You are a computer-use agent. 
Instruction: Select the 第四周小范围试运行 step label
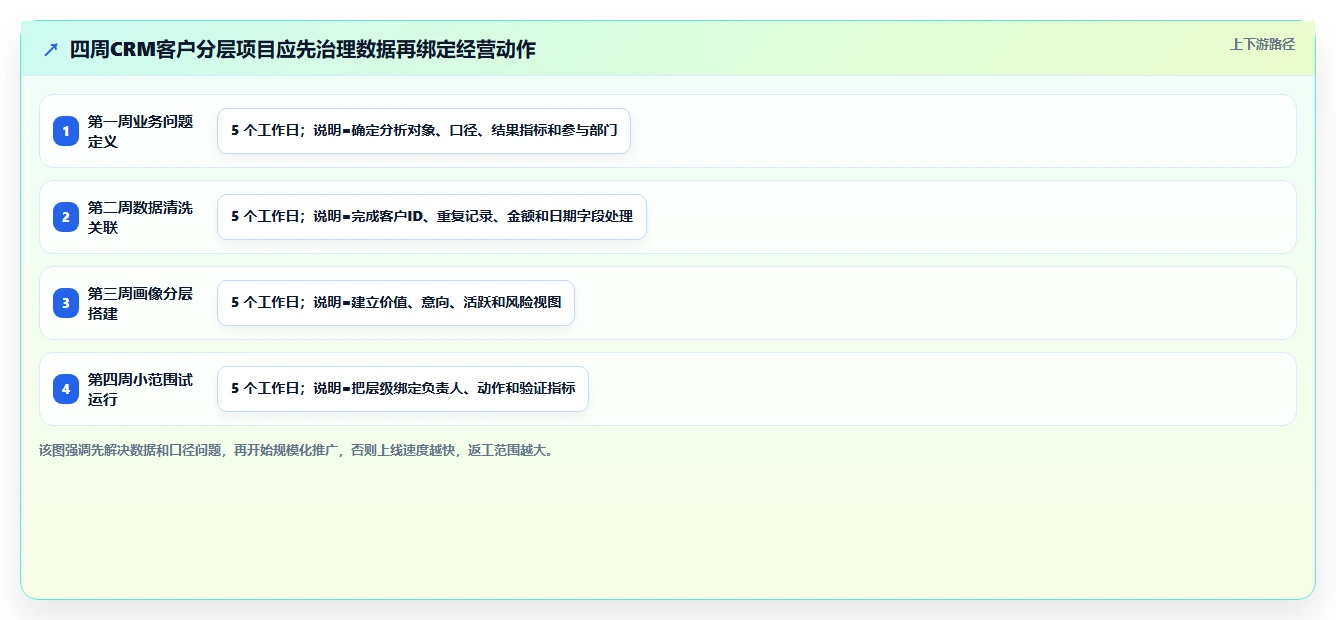pyautogui.click(x=141, y=389)
